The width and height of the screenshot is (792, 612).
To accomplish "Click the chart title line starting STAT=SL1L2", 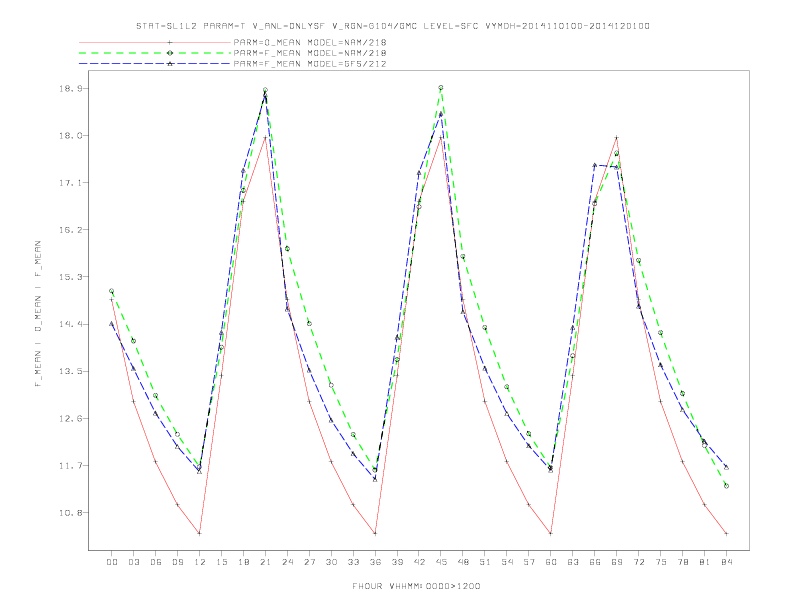I will [x=392, y=26].
